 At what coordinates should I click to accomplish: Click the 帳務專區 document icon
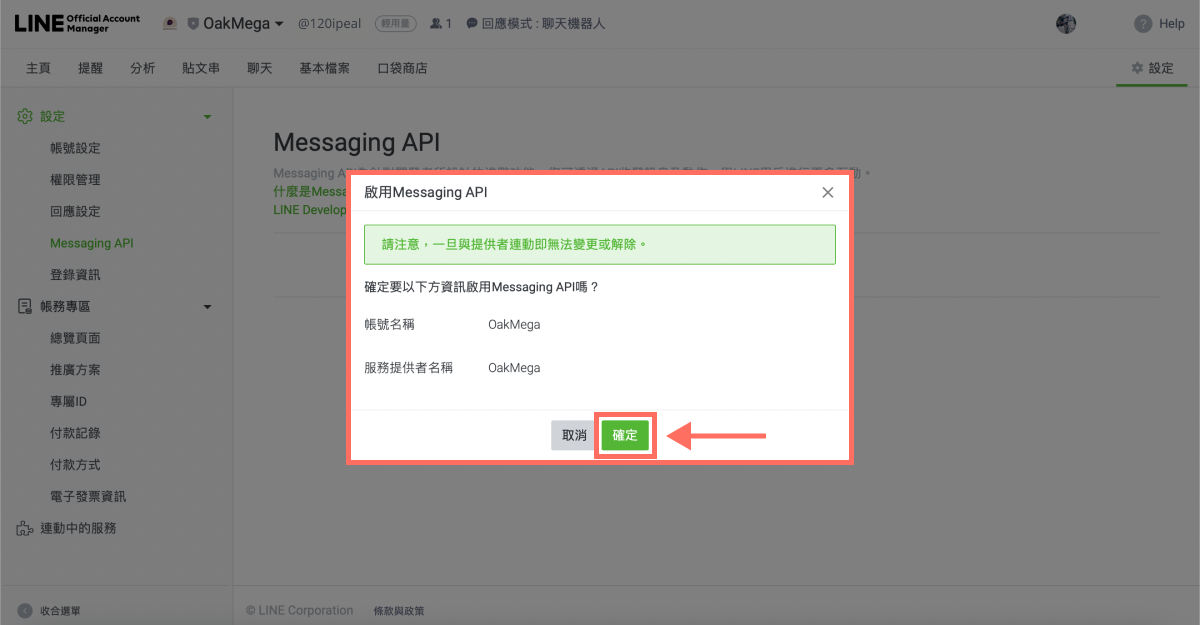(x=25, y=306)
